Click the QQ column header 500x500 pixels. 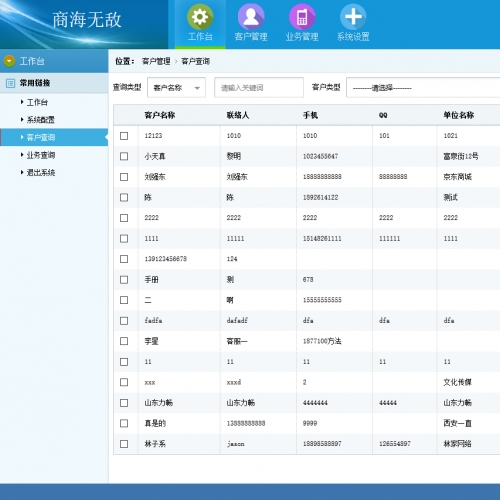(x=383, y=115)
